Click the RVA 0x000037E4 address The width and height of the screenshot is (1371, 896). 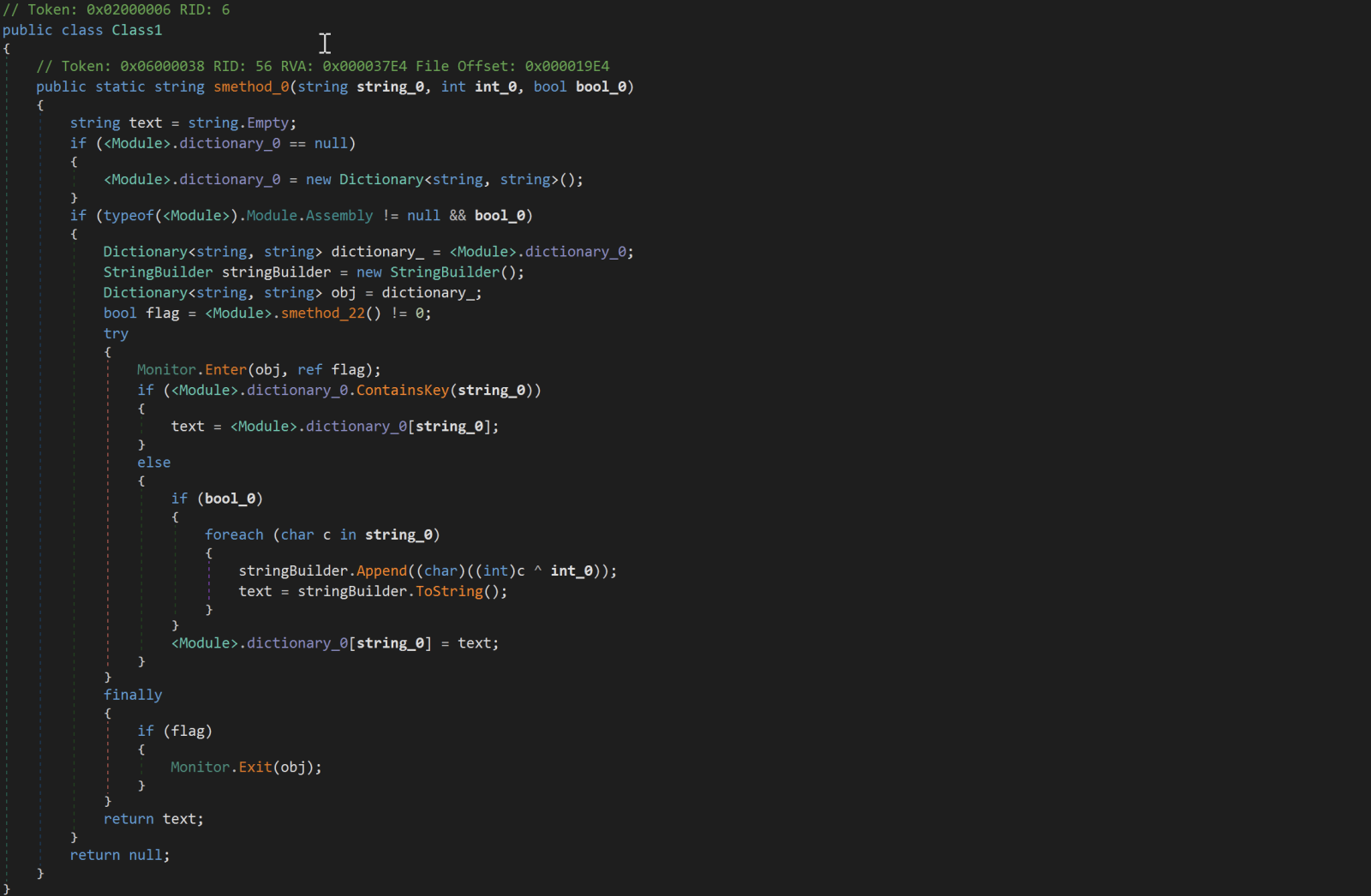pyautogui.click(x=364, y=66)
